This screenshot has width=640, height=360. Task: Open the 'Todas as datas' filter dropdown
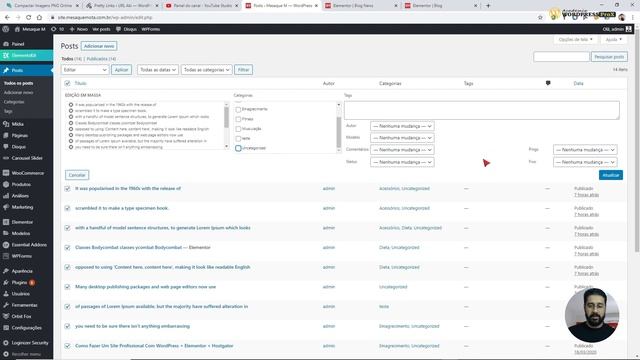(x=158, y=70)
